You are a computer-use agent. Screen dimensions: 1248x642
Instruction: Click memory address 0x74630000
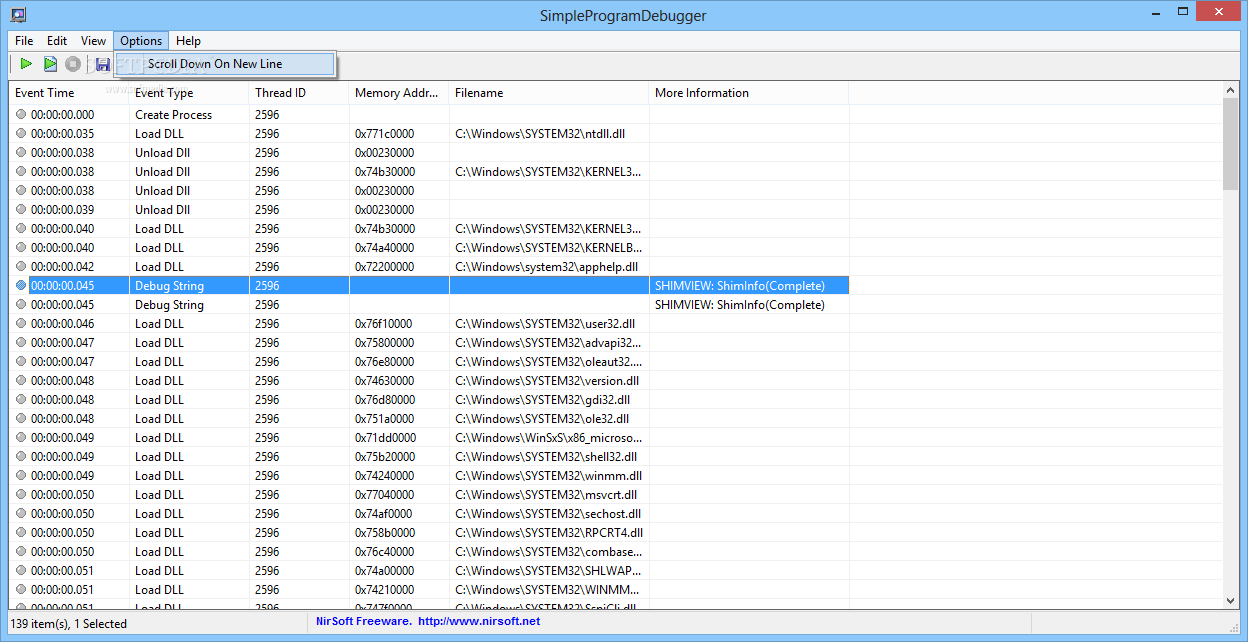385,381
